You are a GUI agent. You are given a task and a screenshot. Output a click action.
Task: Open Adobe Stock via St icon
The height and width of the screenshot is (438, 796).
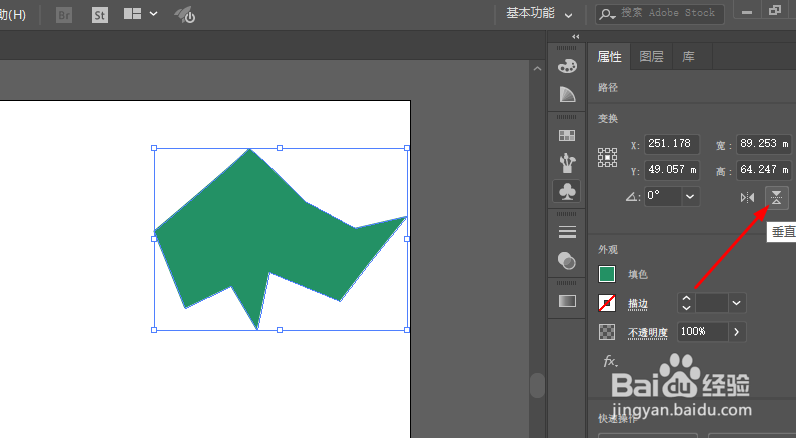point(100,15)
